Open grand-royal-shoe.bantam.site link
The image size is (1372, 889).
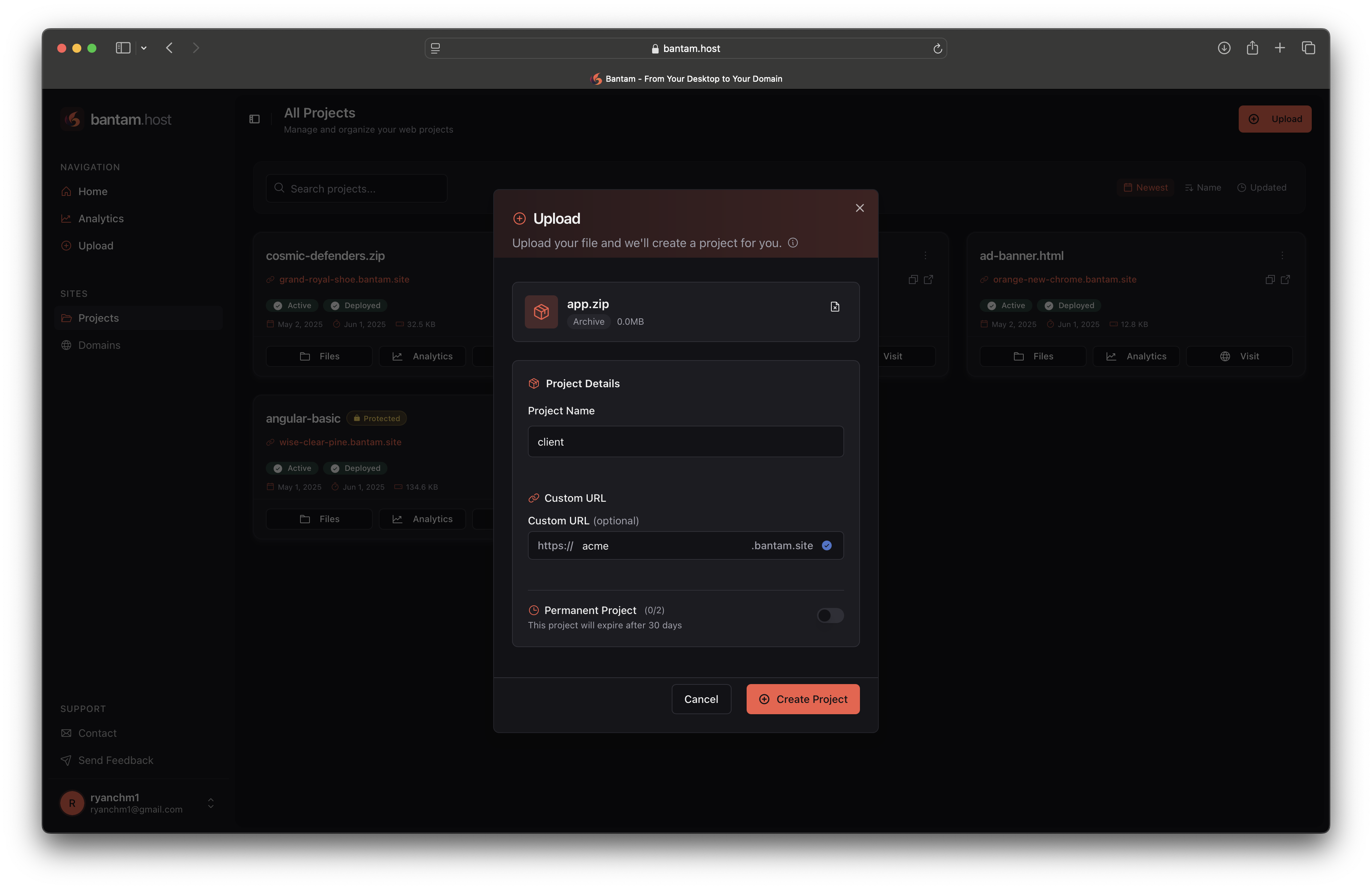[x=344, y=279]
